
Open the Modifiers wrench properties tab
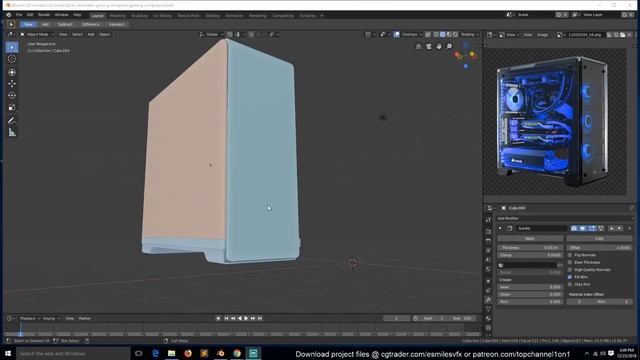488,300
